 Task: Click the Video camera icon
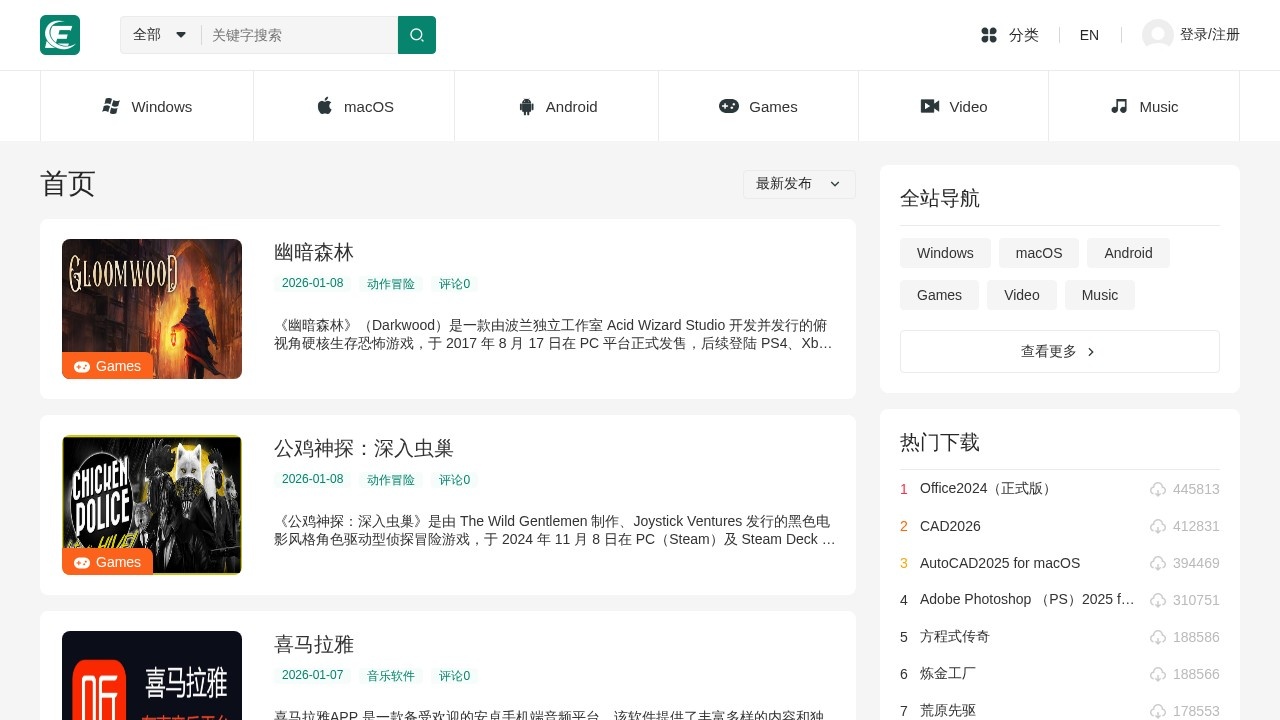coord(930,106)
